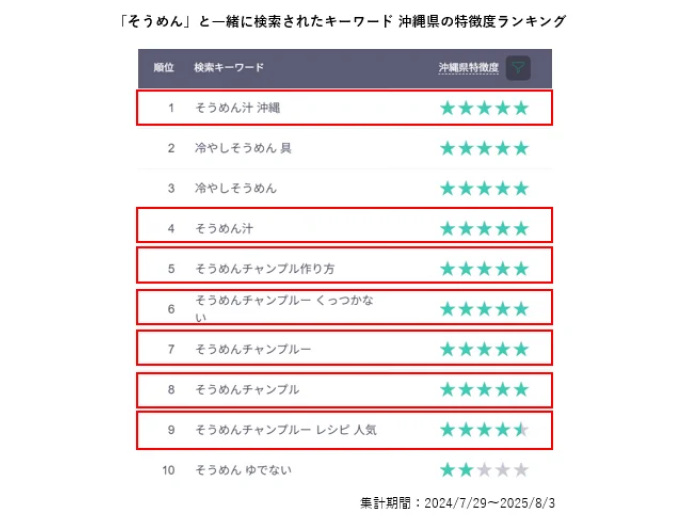Click the 集計期間 date range text

(x=457, y=503)
